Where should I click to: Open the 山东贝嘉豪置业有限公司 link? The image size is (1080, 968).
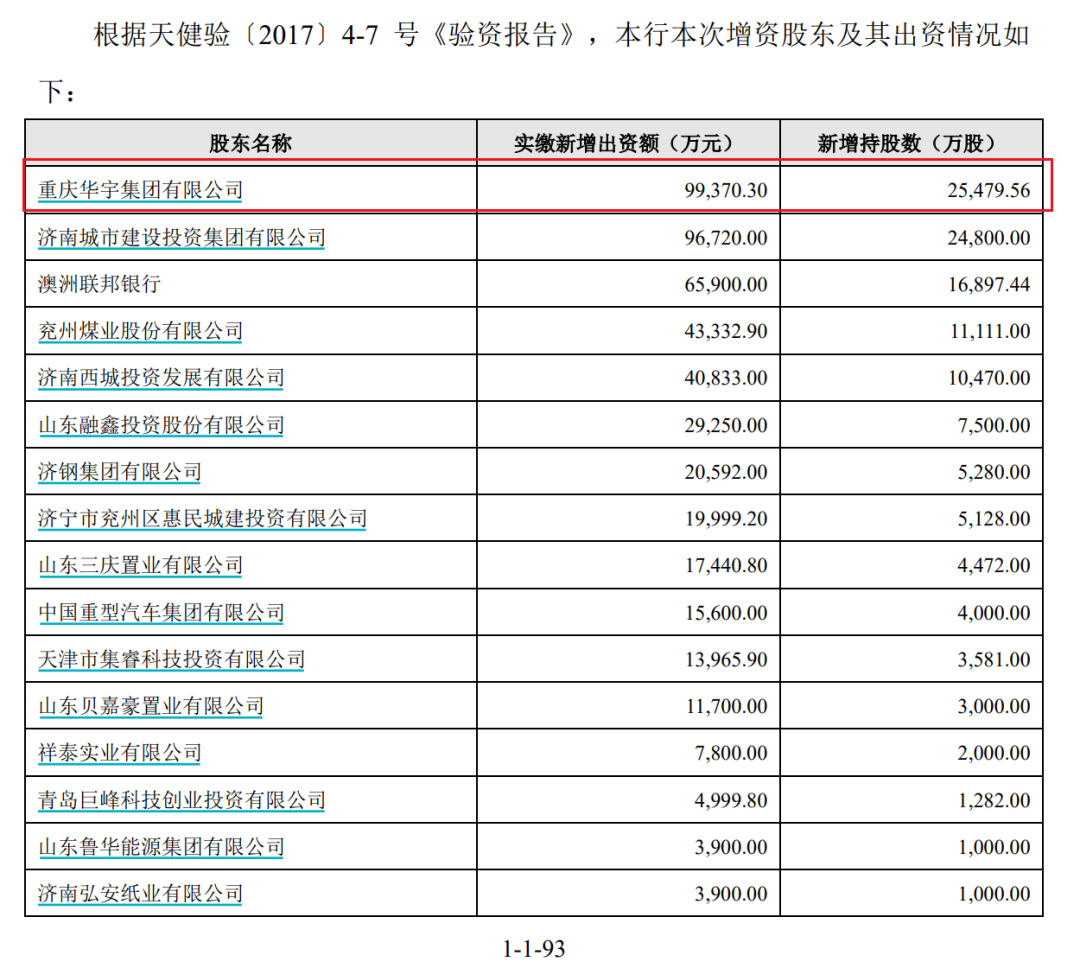[x=151, y=707]
